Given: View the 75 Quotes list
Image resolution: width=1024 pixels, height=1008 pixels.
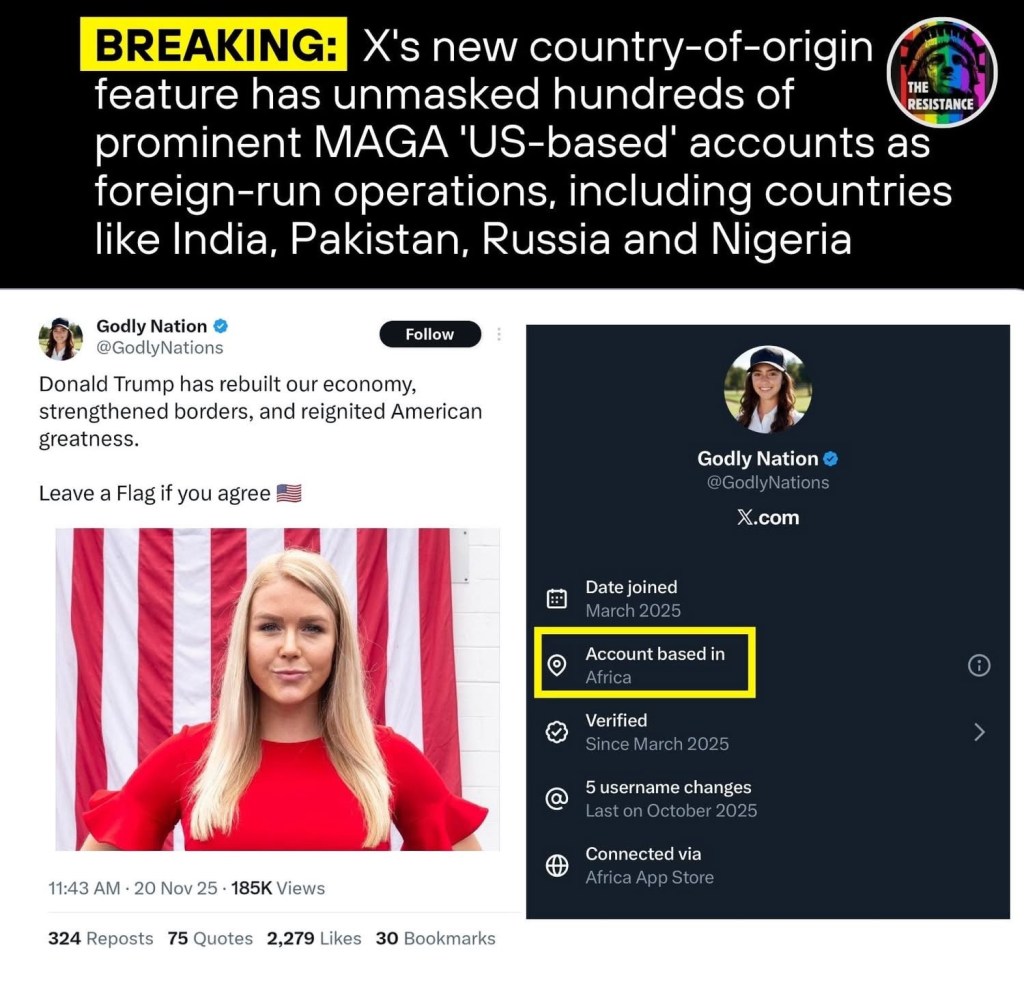Looking at the screenshot, I should [x=210, y=938].
